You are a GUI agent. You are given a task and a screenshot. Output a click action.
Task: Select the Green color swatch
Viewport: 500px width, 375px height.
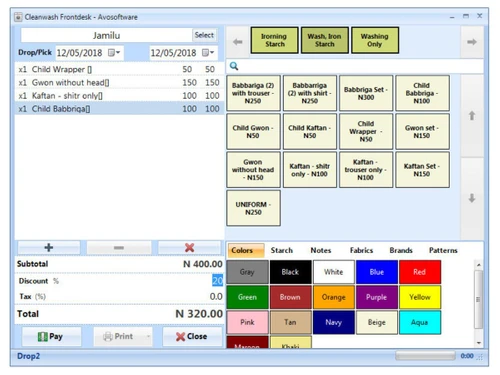click(x=247, y=297)
